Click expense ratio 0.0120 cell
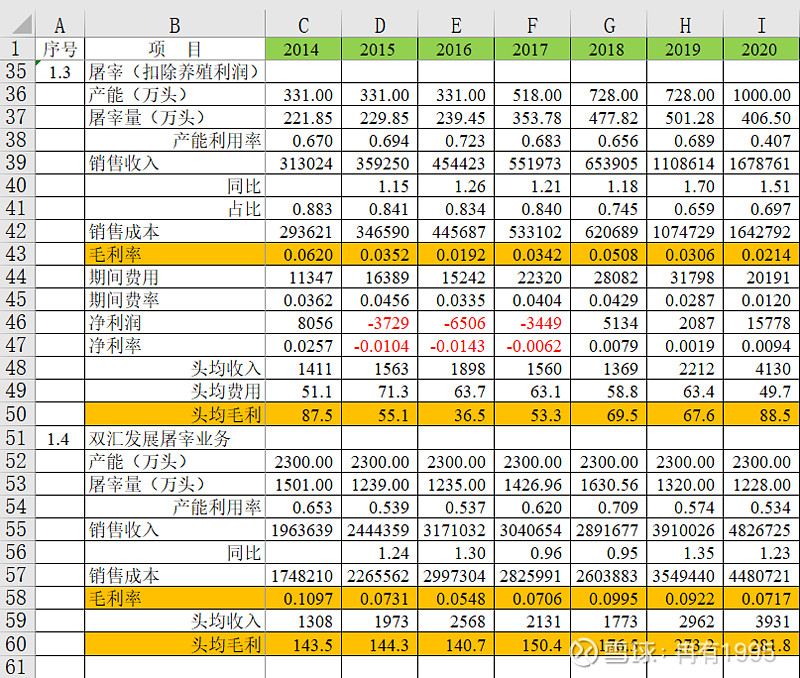 point(761,299)
